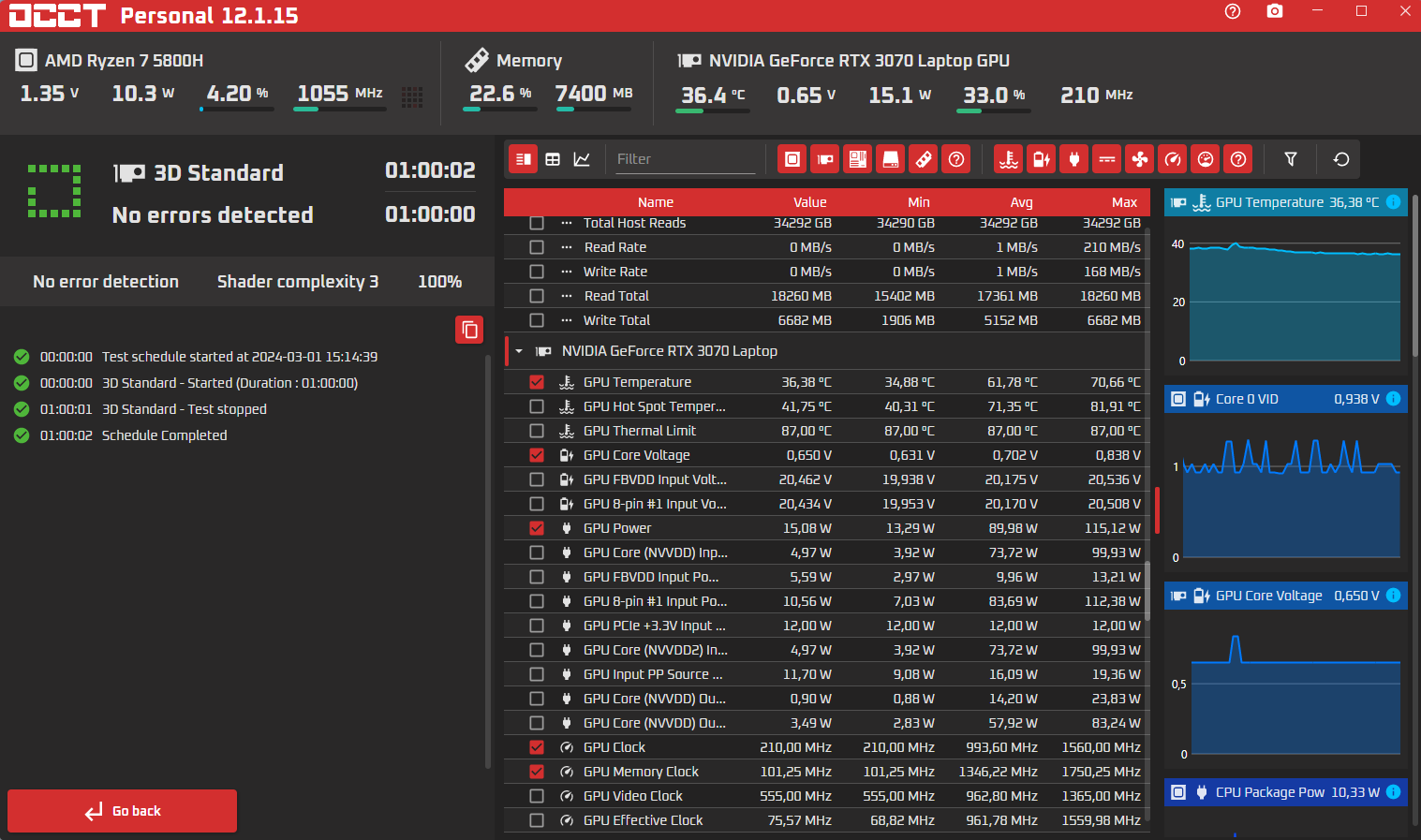1421x840 pixels.
Task: Check the Write Total checkbox
Action: [537, 320]
